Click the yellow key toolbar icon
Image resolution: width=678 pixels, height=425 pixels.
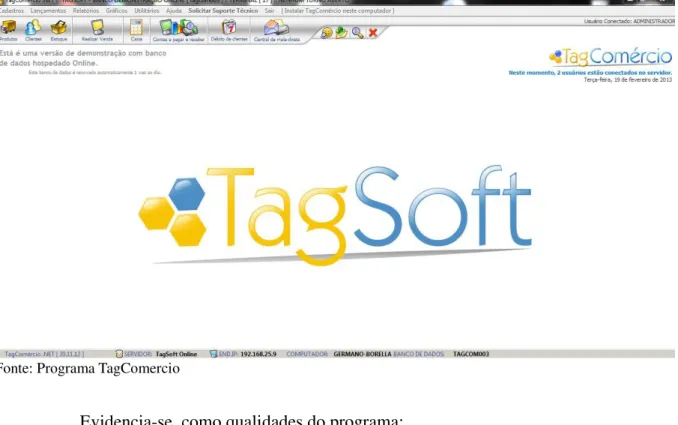click(x=326, y=33)
